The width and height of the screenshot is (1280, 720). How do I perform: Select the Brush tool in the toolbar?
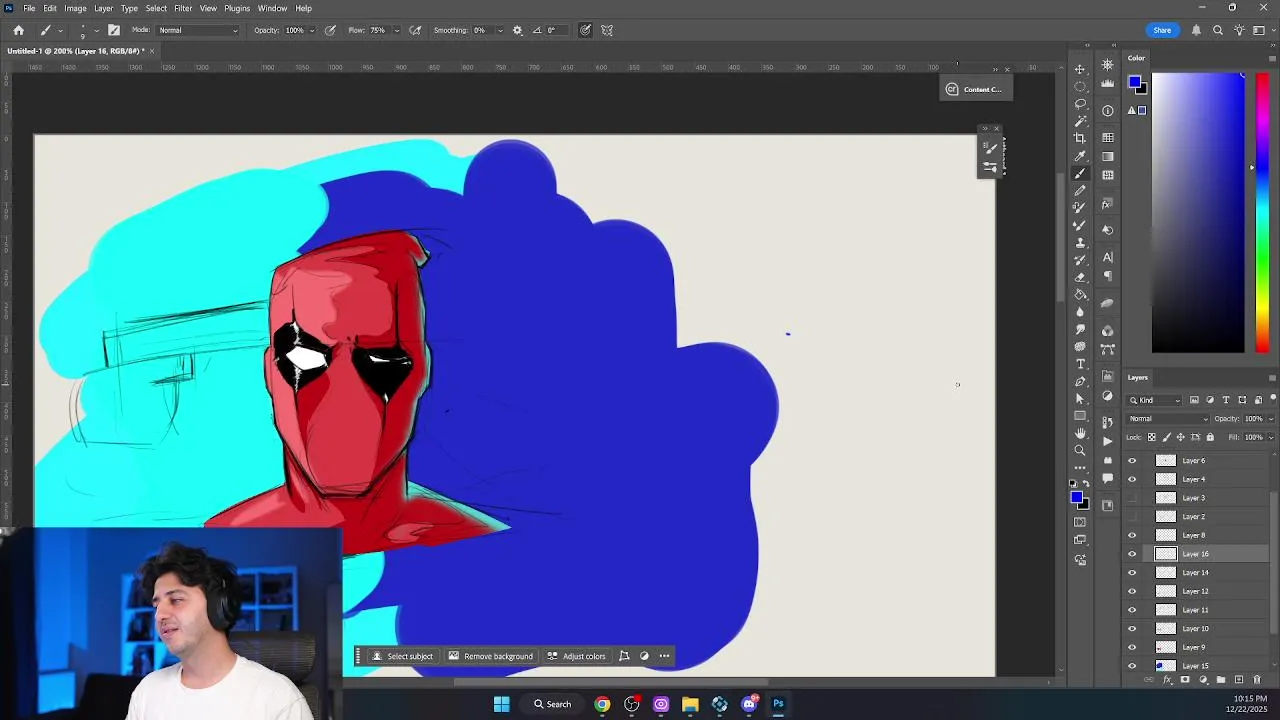pyautogui.click(x=1080, y=173)
